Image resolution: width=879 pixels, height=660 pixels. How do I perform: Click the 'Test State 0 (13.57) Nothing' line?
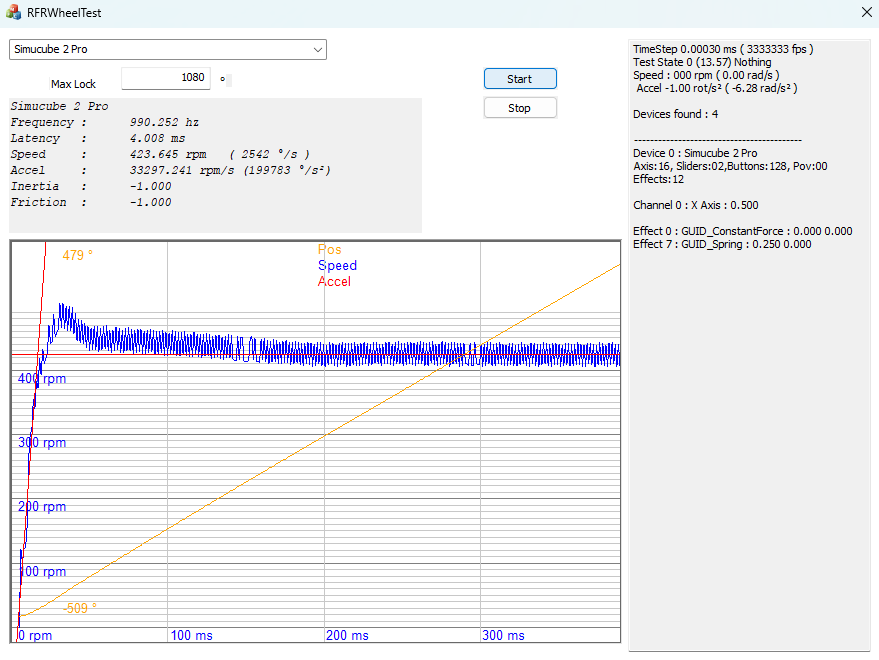click(x=702, y=62)
